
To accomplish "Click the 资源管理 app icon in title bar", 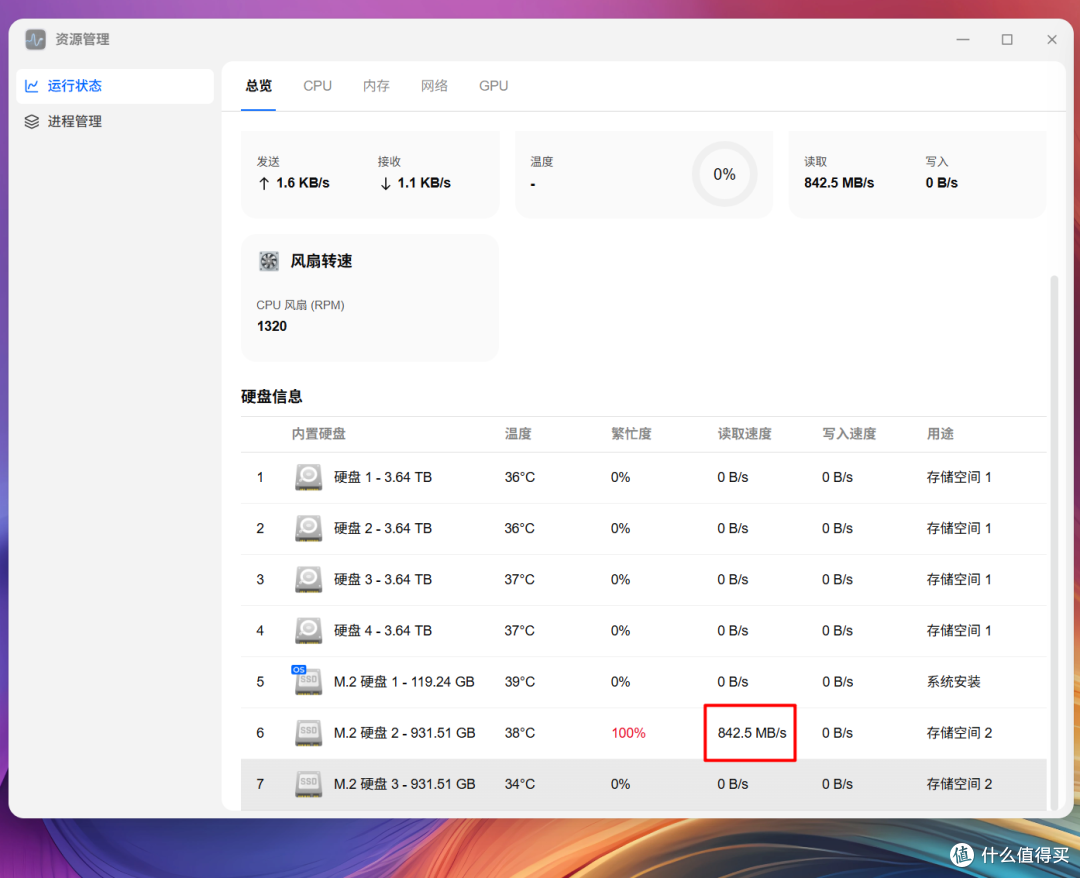I will tap(35, 39).
